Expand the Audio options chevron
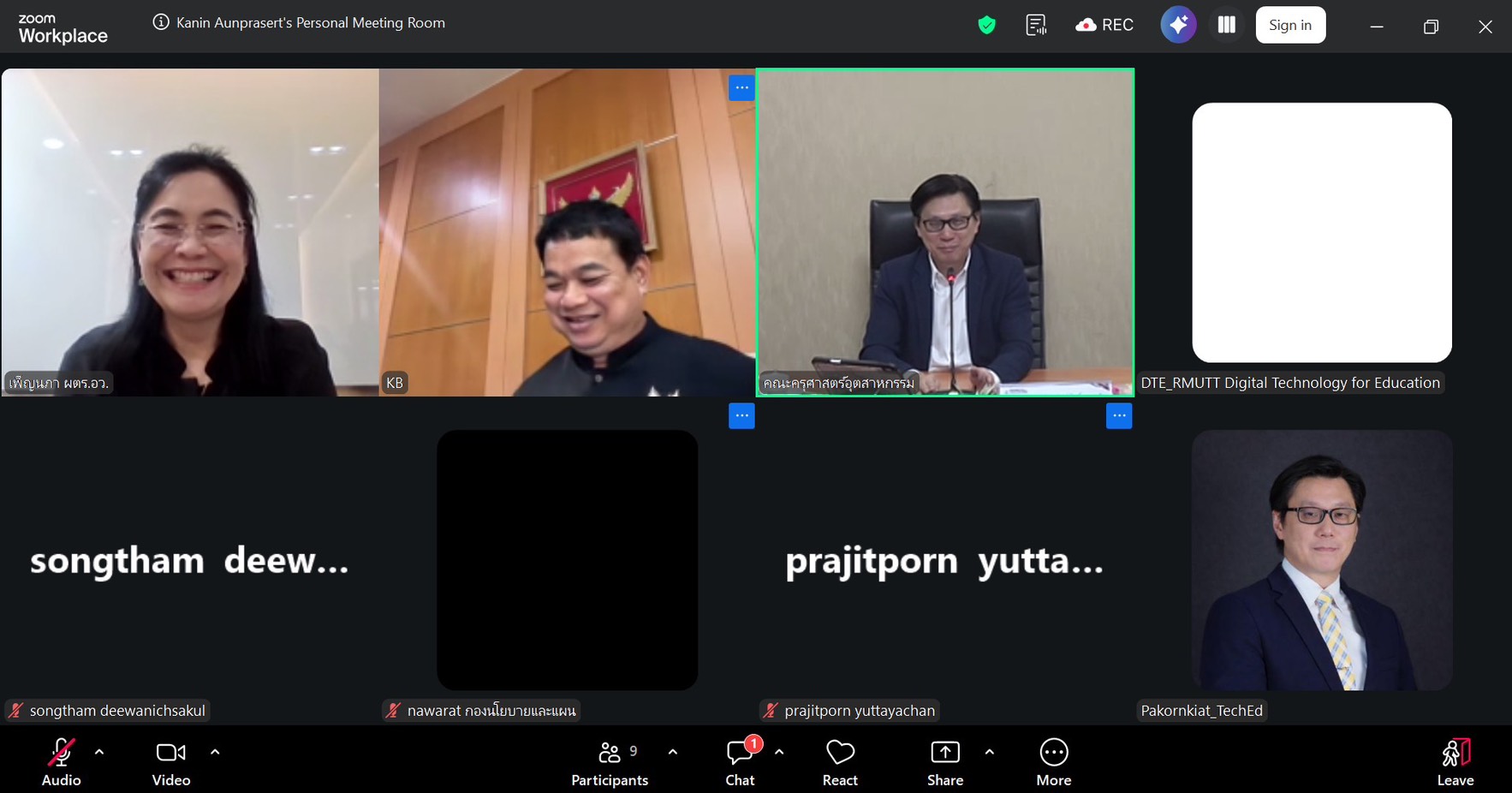The width and height of the screenshot is (1512, 793). (x=99, y=752)
